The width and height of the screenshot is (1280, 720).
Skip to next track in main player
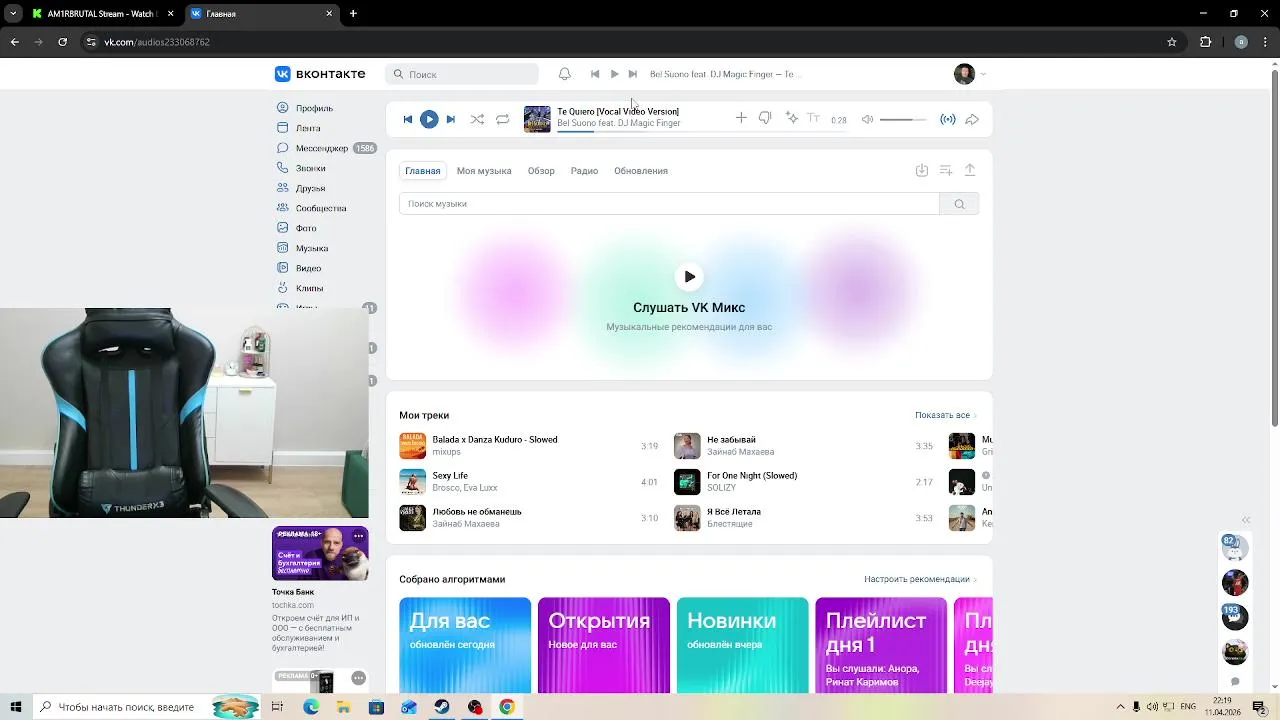coord(450,119)
